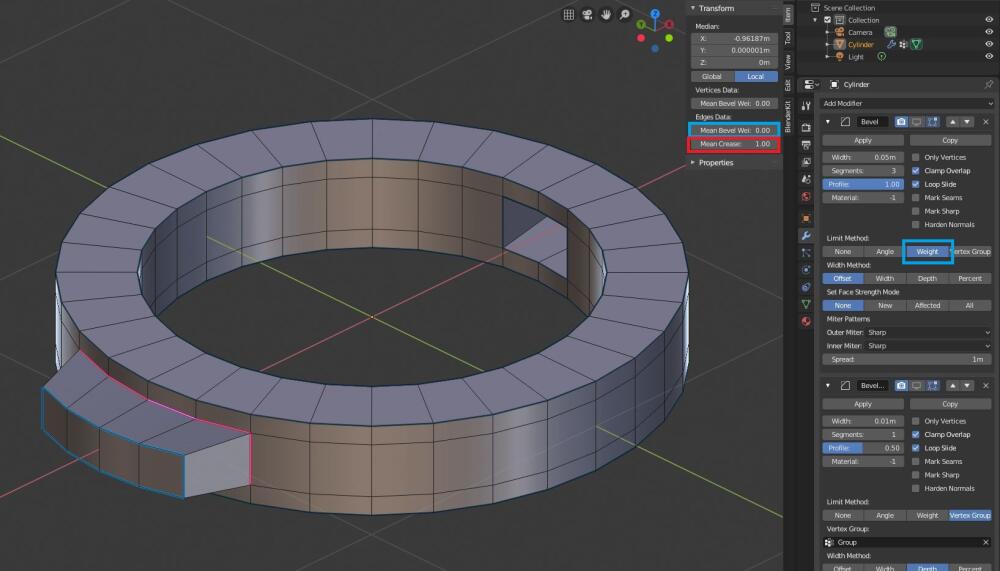Enable Mark Sharp in first Bevel modifier
Viewport: 1000px width, 571px height.
(x=916, y=211)
